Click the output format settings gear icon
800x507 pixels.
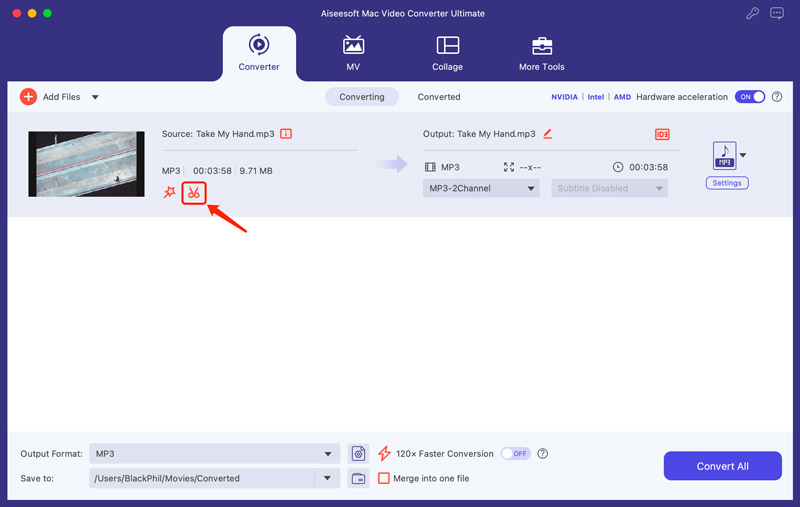(359, 454)
